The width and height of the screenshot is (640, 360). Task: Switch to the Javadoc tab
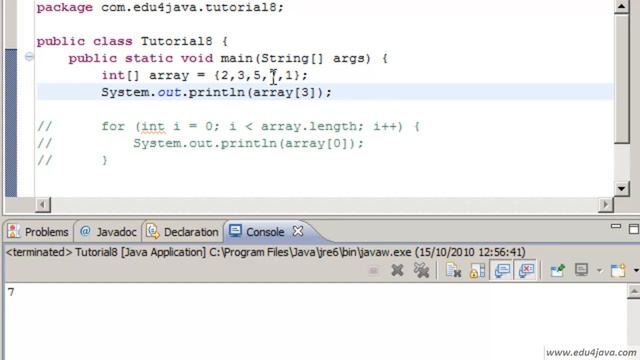108,232
